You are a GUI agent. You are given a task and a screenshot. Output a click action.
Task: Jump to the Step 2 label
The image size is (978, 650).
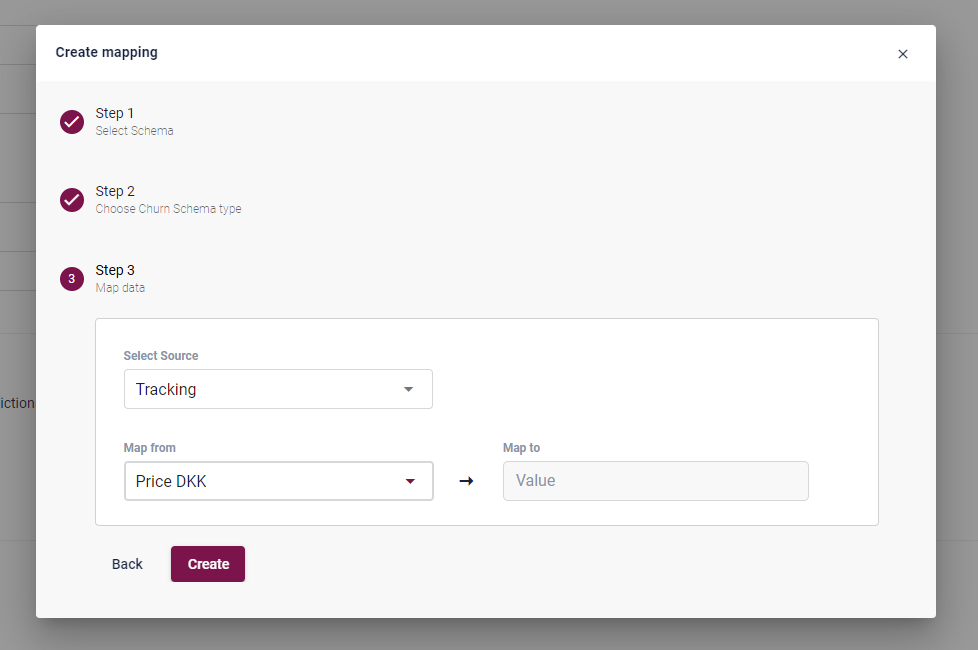click(x=115, y=191)
